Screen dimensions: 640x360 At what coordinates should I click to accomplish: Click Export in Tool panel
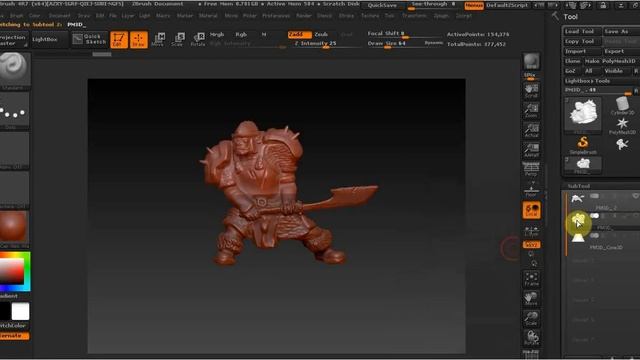click(x=621, y=51)
